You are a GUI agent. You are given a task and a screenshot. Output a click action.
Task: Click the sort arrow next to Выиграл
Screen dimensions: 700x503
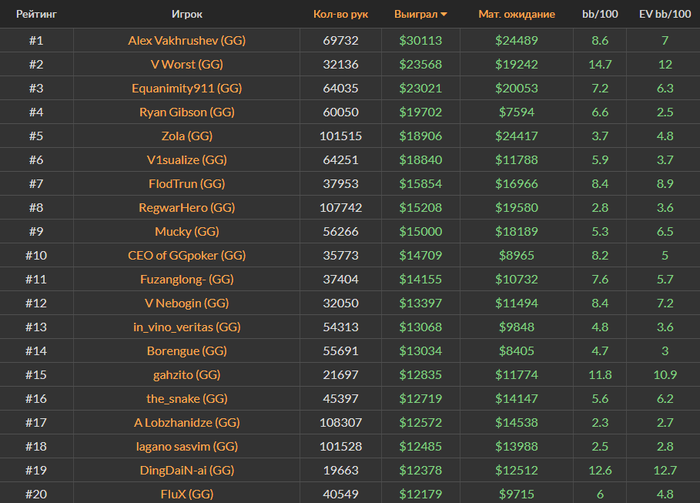pos(444,14)
